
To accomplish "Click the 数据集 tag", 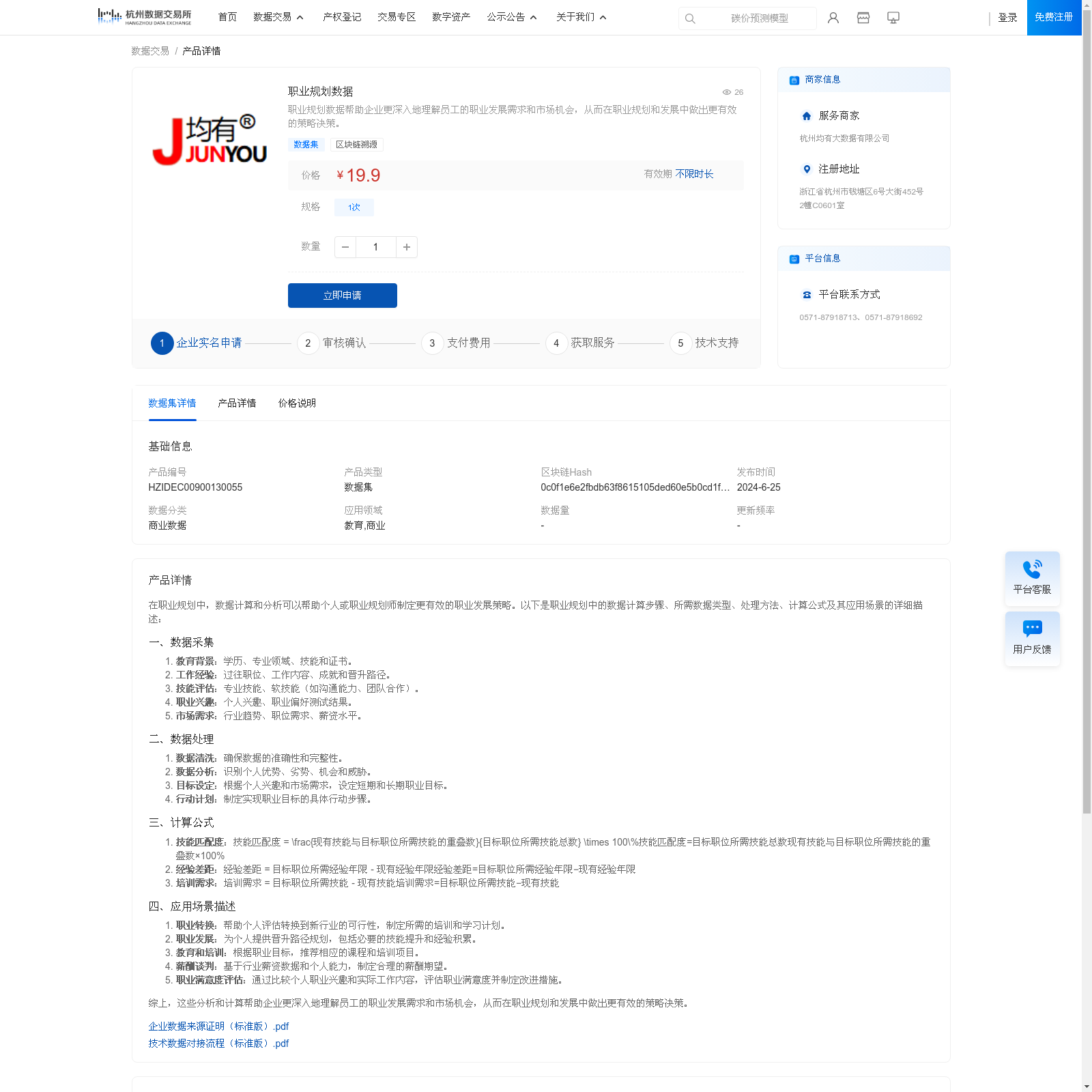I will 306,145.
